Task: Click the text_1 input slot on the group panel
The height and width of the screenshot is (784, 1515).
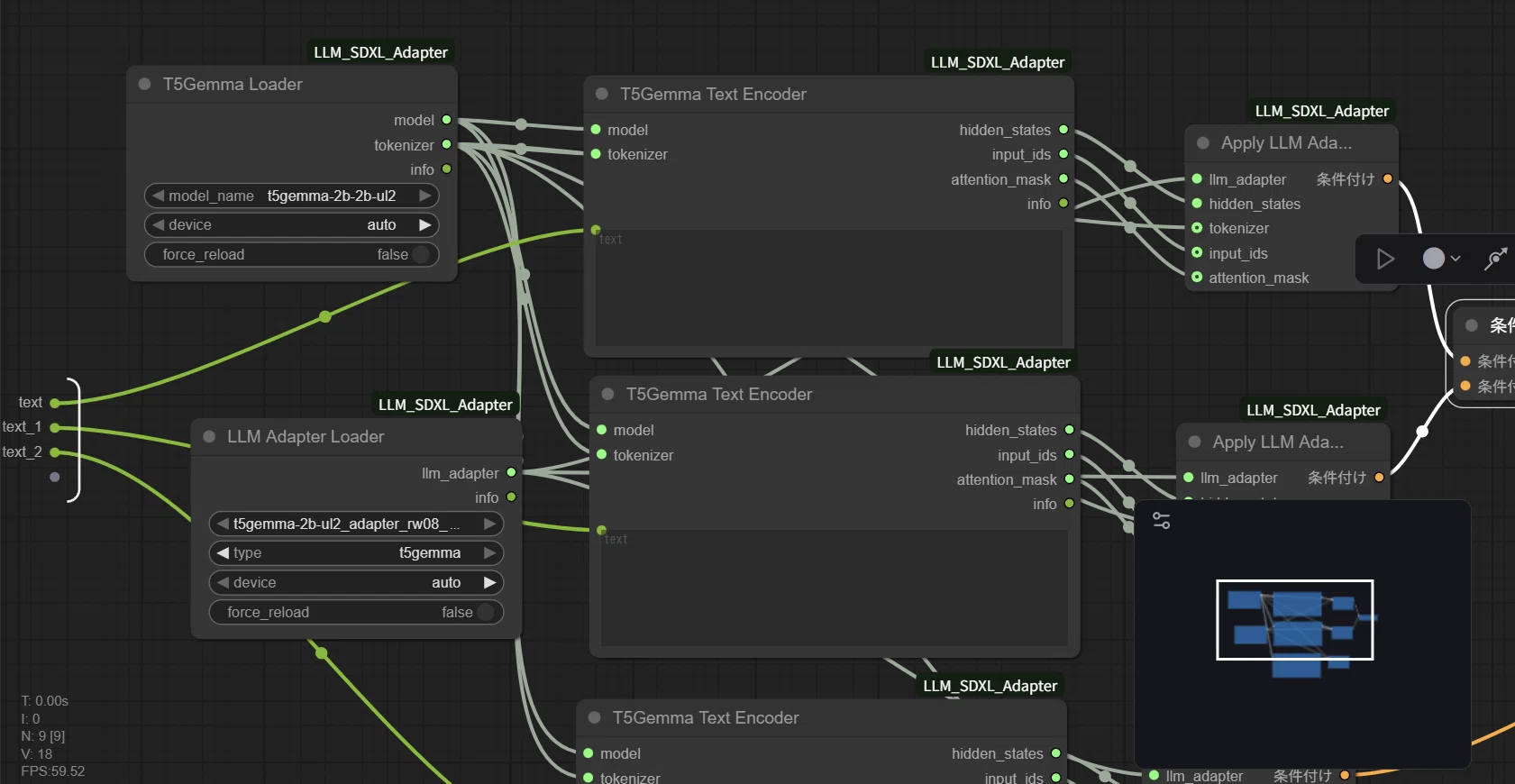Action: pyautogui.click(x=54, y=427)
